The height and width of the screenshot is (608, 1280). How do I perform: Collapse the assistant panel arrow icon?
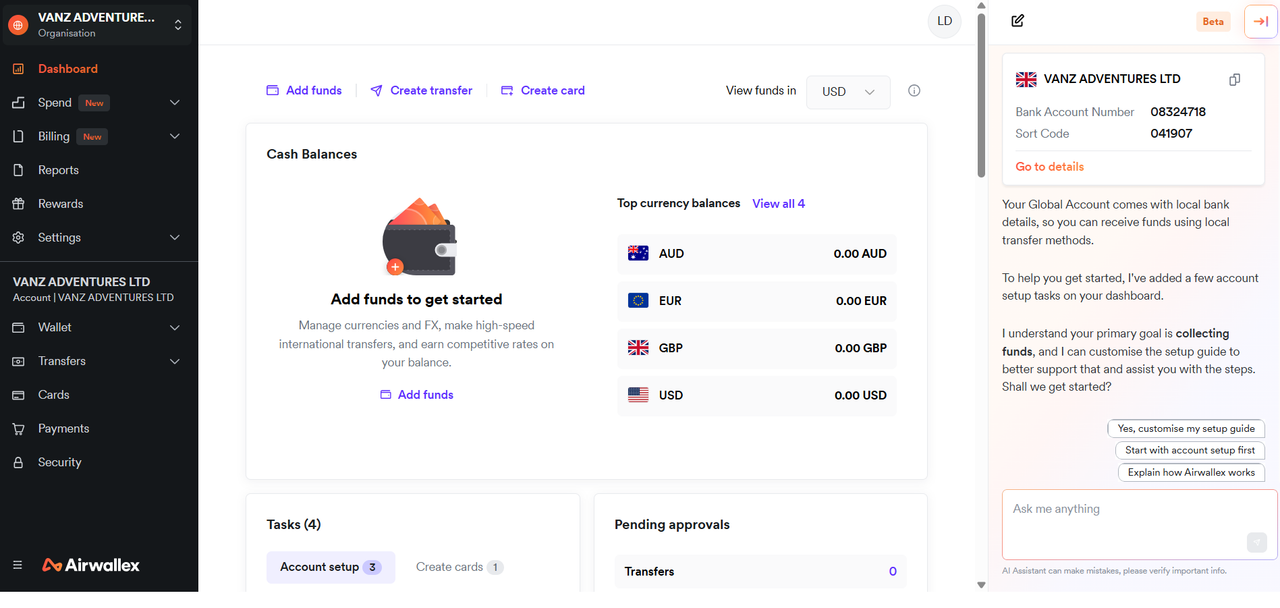pyautogui.click(x=1261, y=21)
